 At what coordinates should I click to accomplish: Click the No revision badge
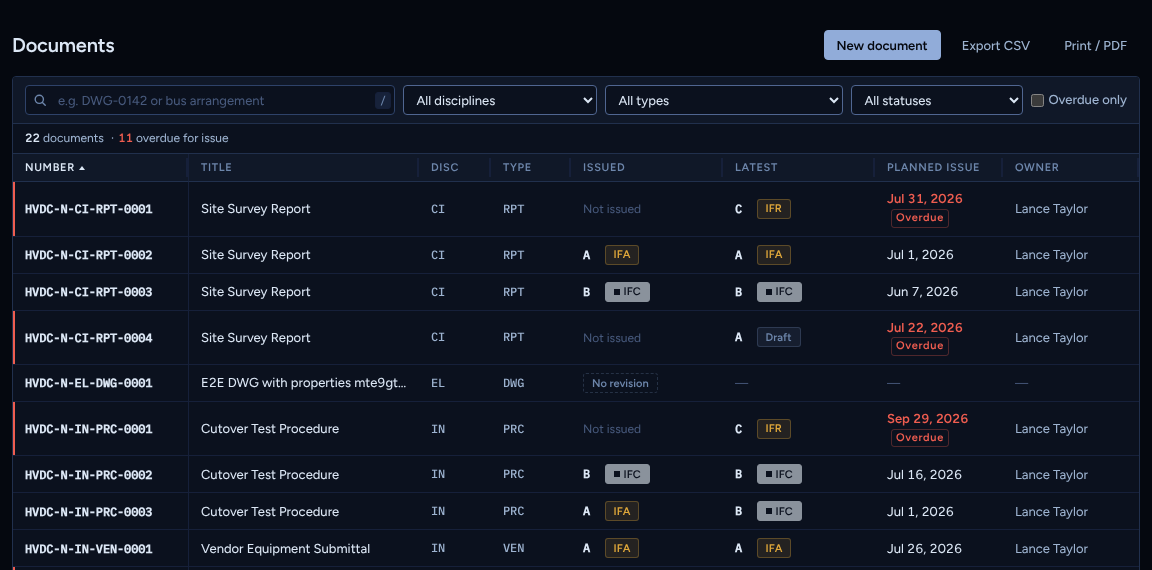[x=620, y=383]
